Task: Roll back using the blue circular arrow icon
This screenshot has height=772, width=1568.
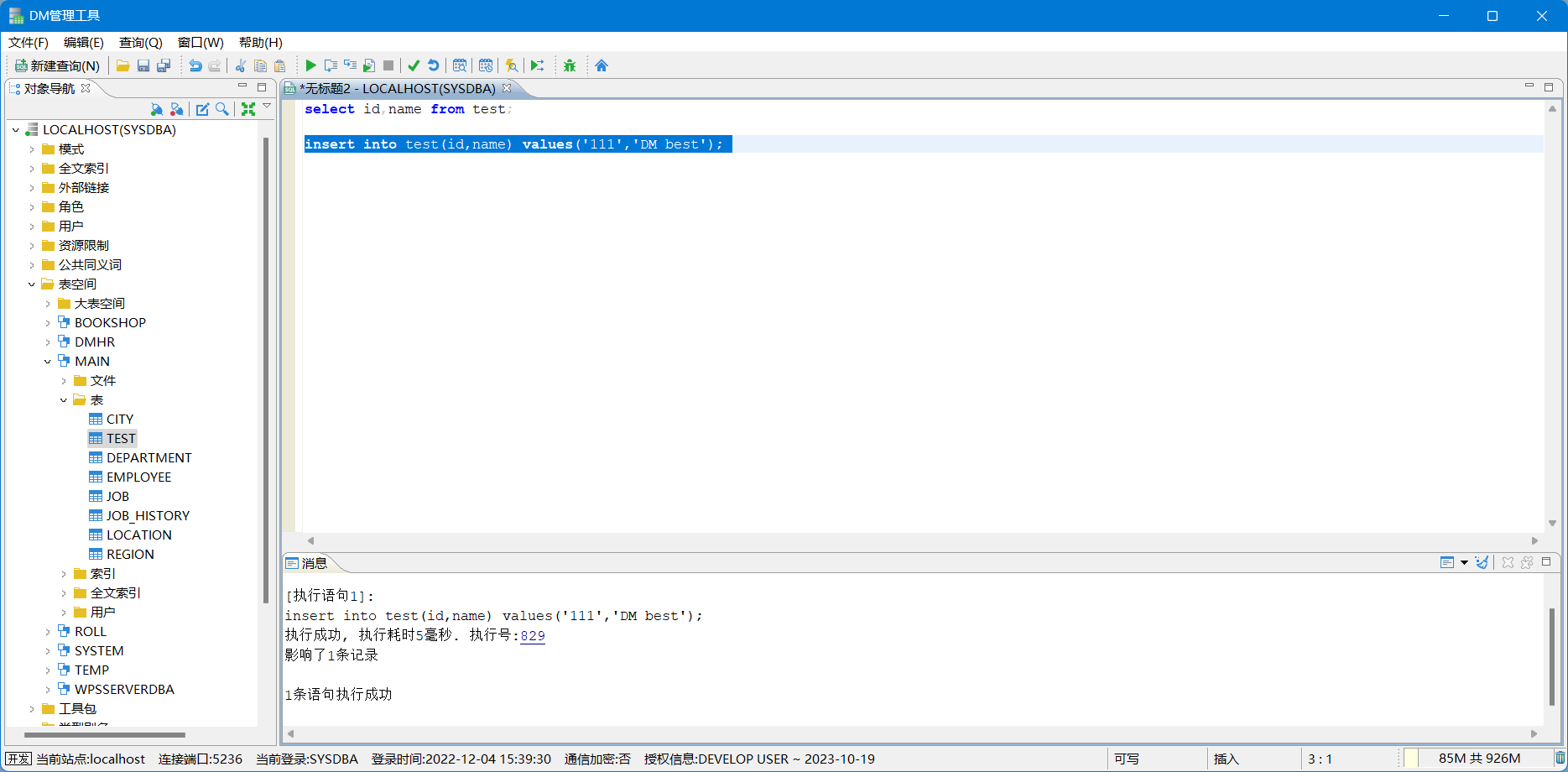Action: tap(433, 65)
